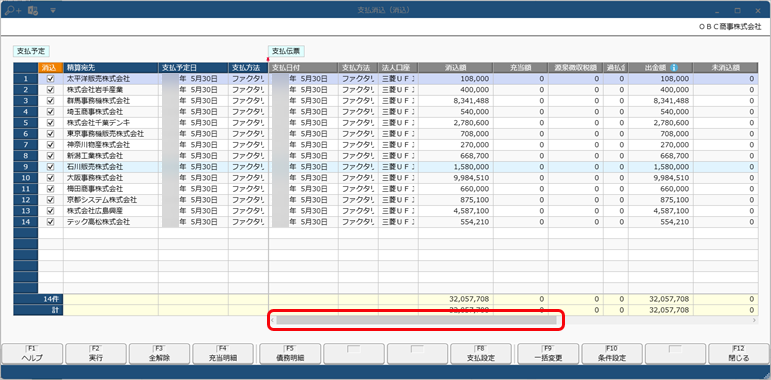Select row number 9 header
This screenshot has width=771, height=380.
pos(26,167)
